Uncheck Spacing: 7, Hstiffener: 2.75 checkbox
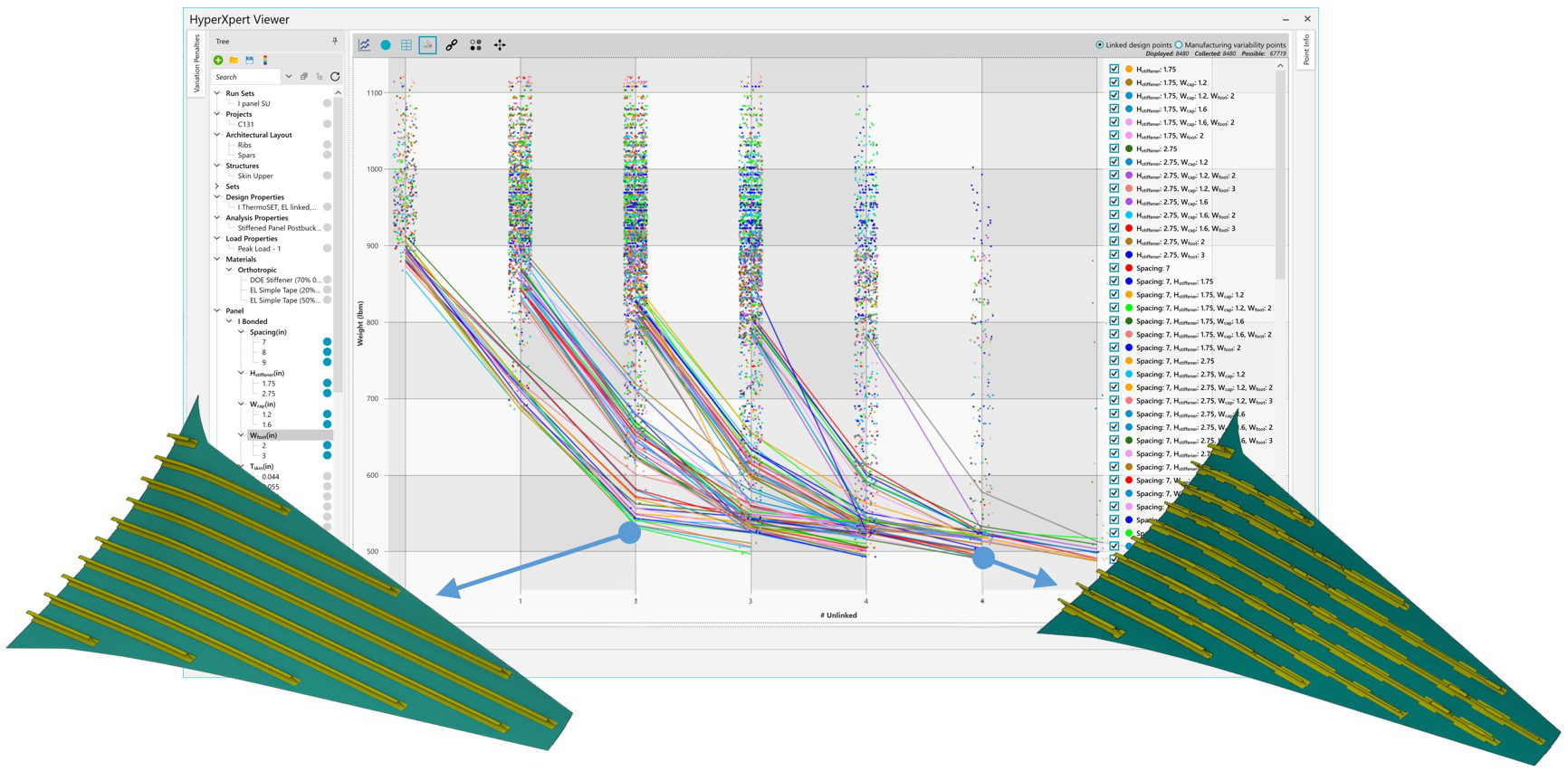 click(1114, 360)
